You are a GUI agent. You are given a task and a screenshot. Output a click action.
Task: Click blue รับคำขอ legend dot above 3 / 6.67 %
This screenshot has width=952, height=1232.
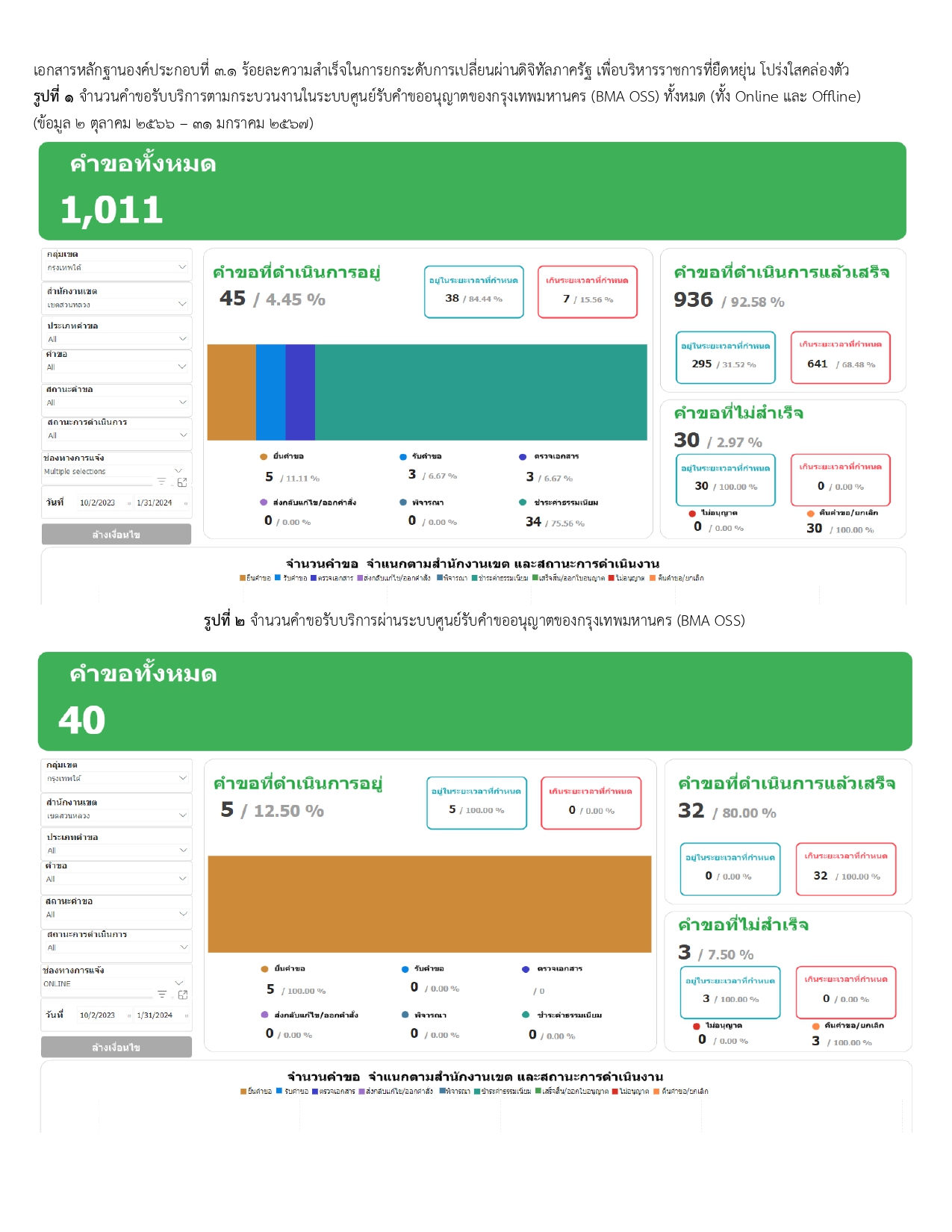403,456
